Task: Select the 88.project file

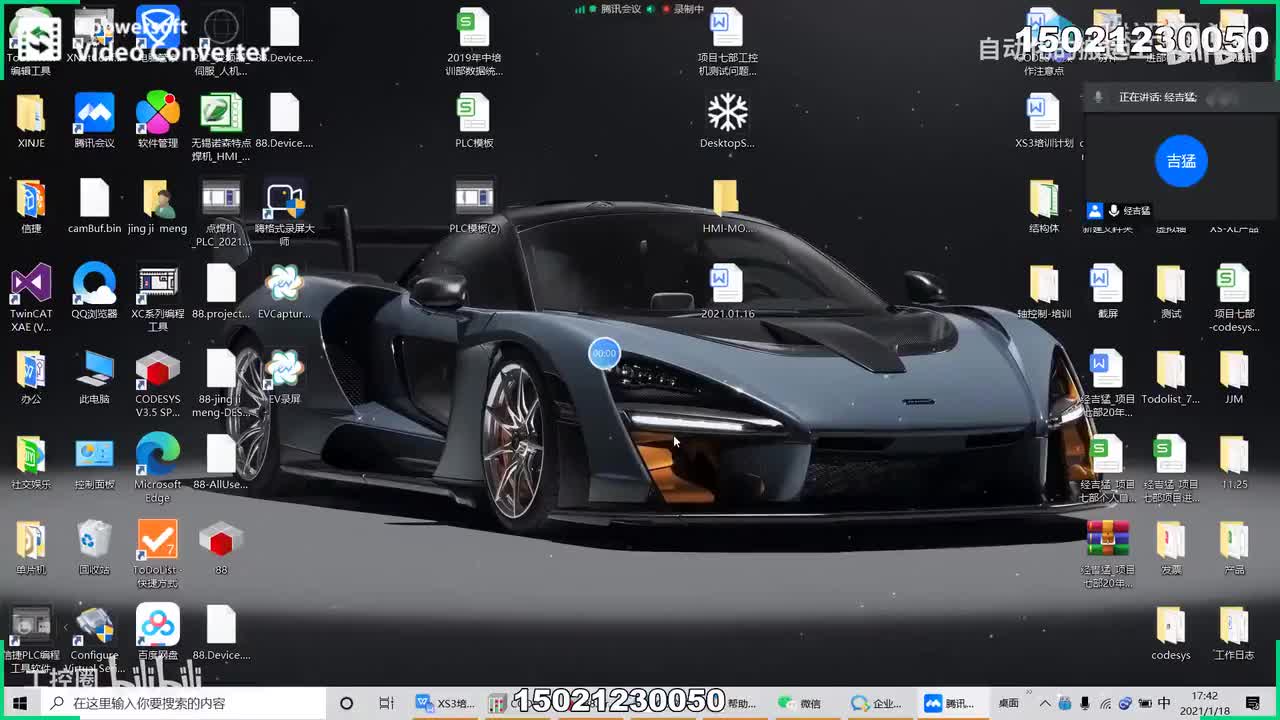Action: [221, 291]
